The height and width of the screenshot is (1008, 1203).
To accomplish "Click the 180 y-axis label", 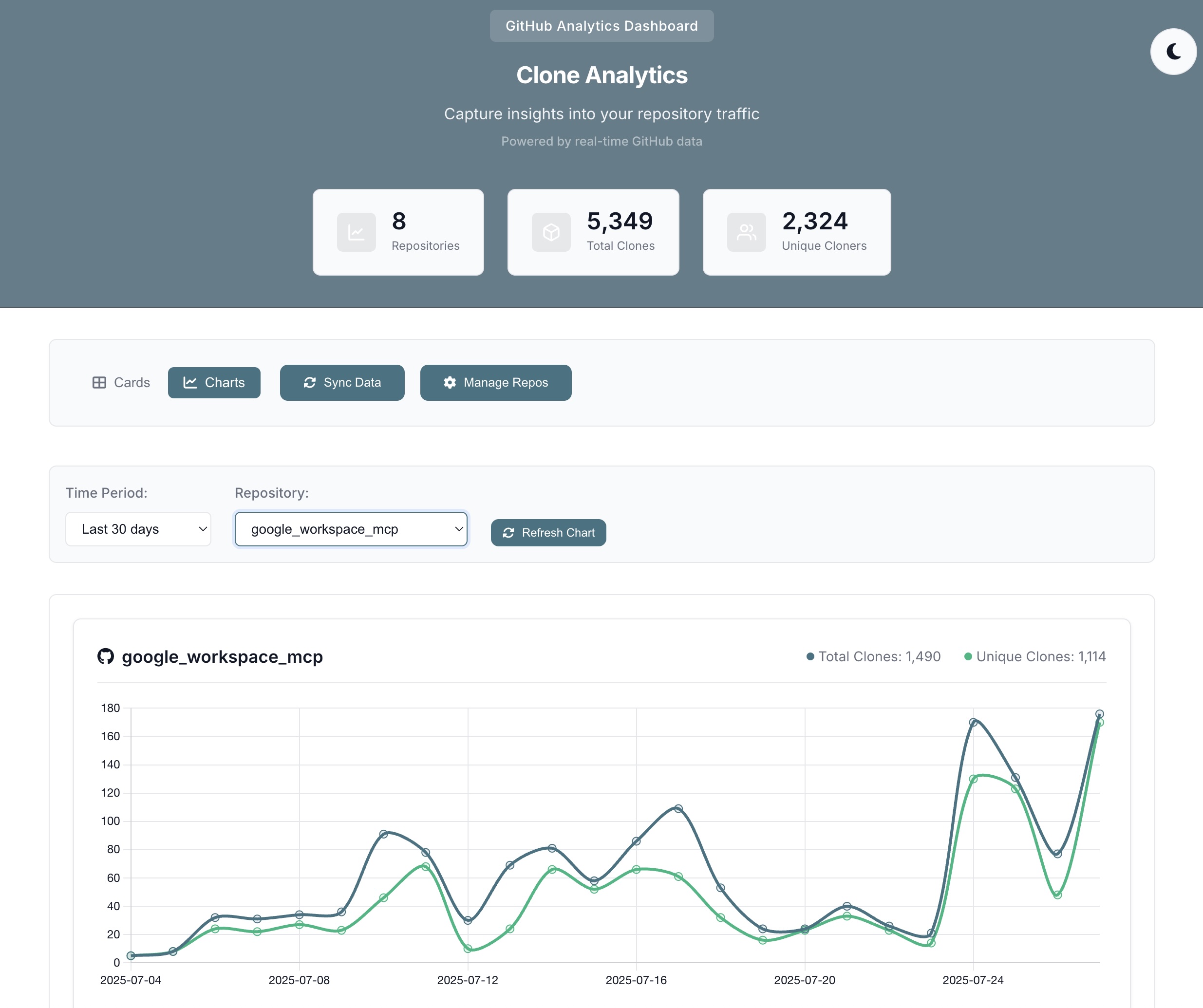I will [x=111, y=709].
